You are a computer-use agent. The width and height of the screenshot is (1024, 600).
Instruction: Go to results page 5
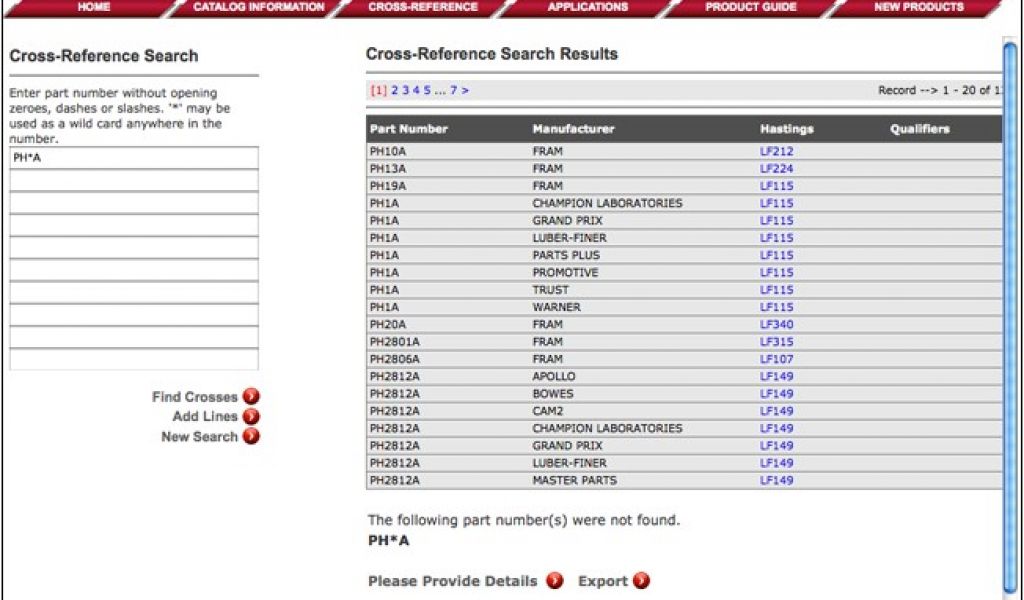[x=427, y=91]
